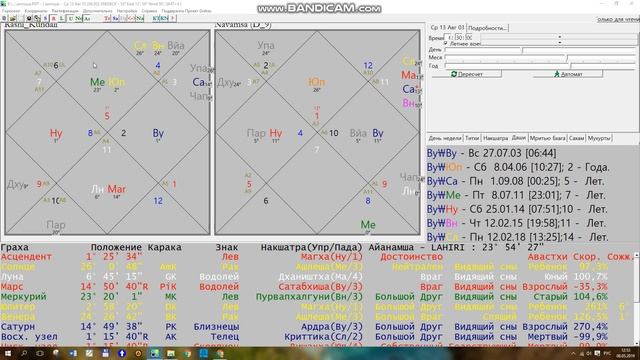Click the День slider handle
Screen dimensions: 640x360
coord(522,51)
